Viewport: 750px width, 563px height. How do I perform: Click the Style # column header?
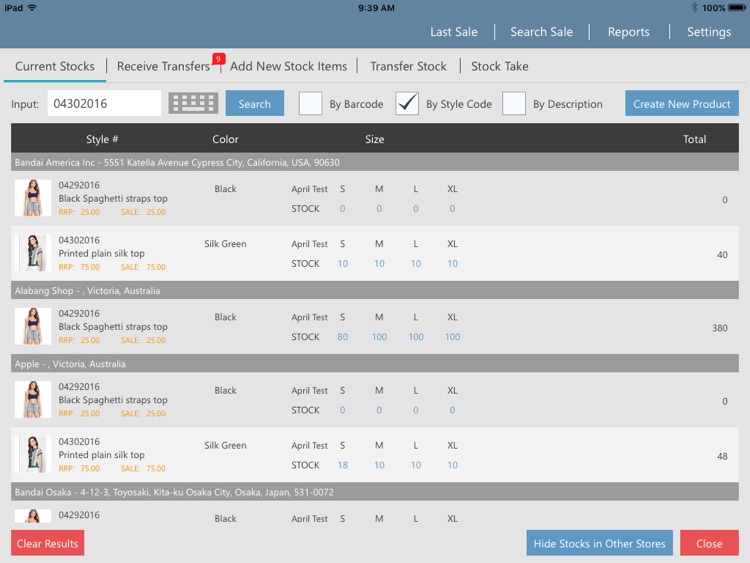(102, 139)
